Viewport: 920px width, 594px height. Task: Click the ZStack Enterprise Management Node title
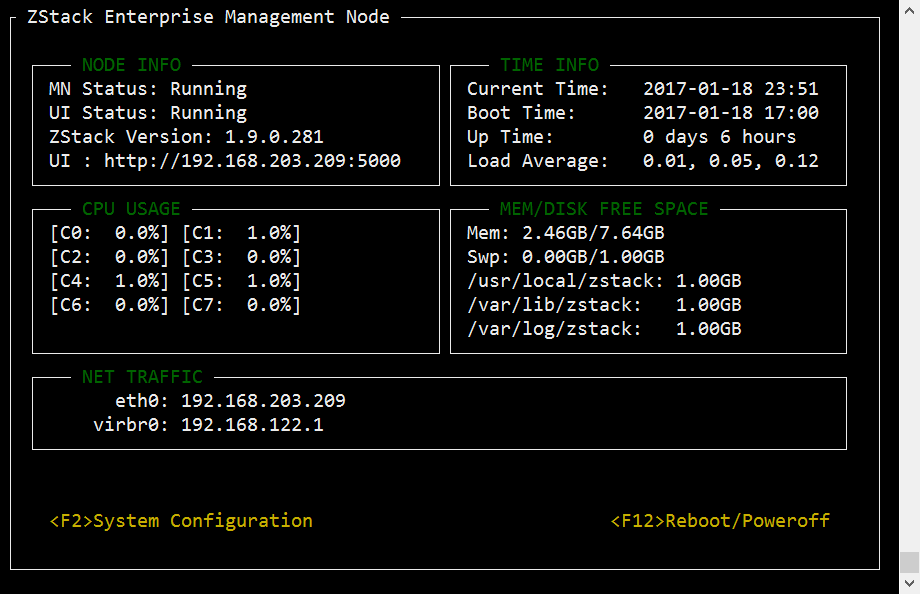click(208, 16)
